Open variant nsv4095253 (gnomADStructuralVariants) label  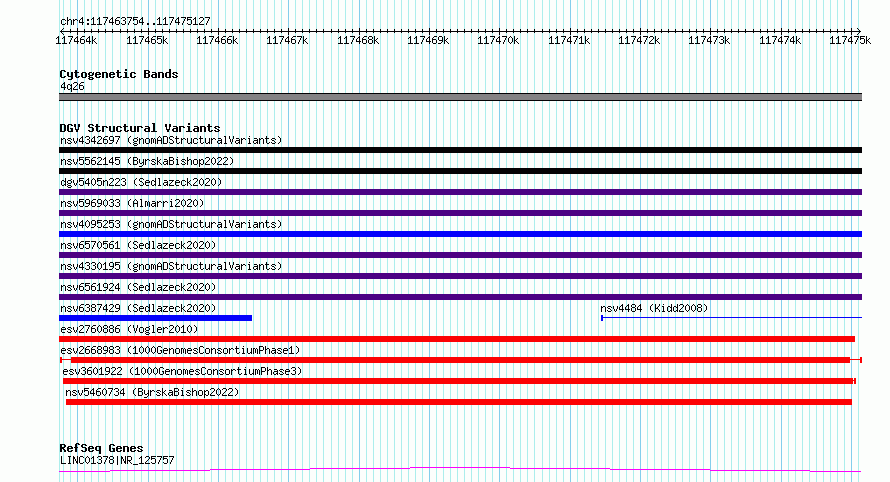click(x=171, y=224)
